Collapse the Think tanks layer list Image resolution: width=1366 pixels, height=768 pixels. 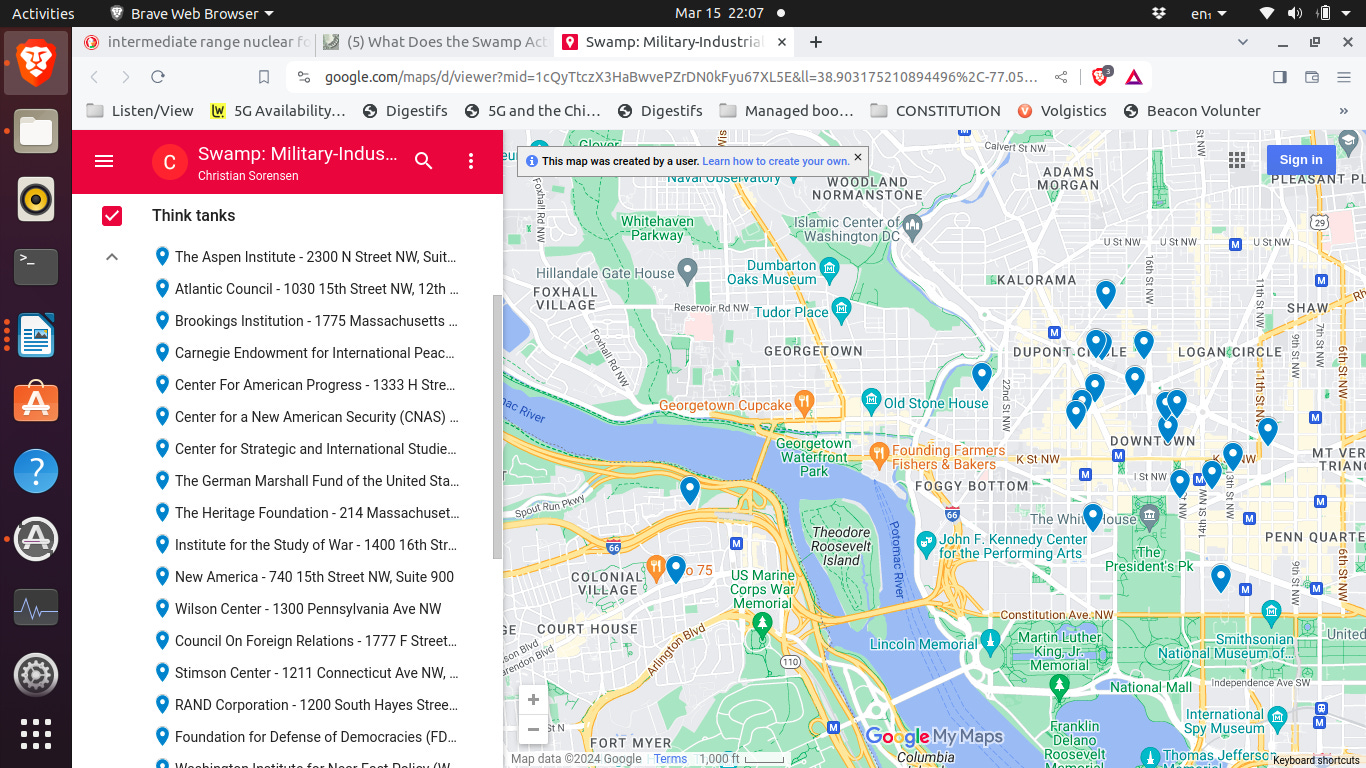[x=112, y=257]
